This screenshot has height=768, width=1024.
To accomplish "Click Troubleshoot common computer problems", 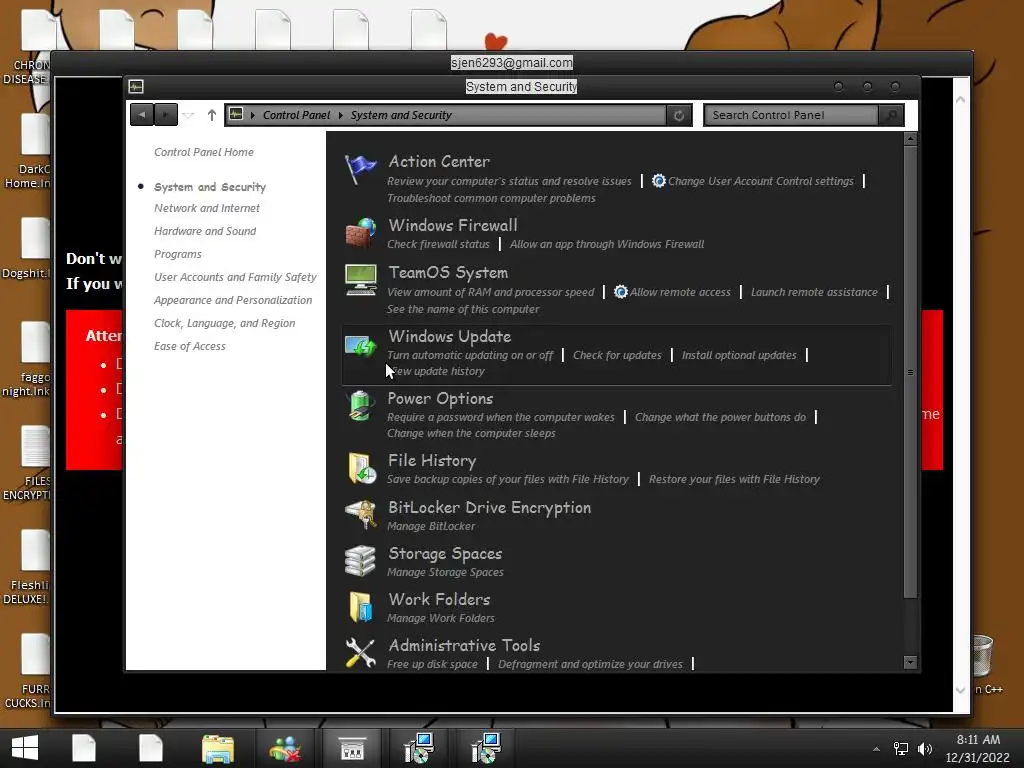I will (491, 199).
